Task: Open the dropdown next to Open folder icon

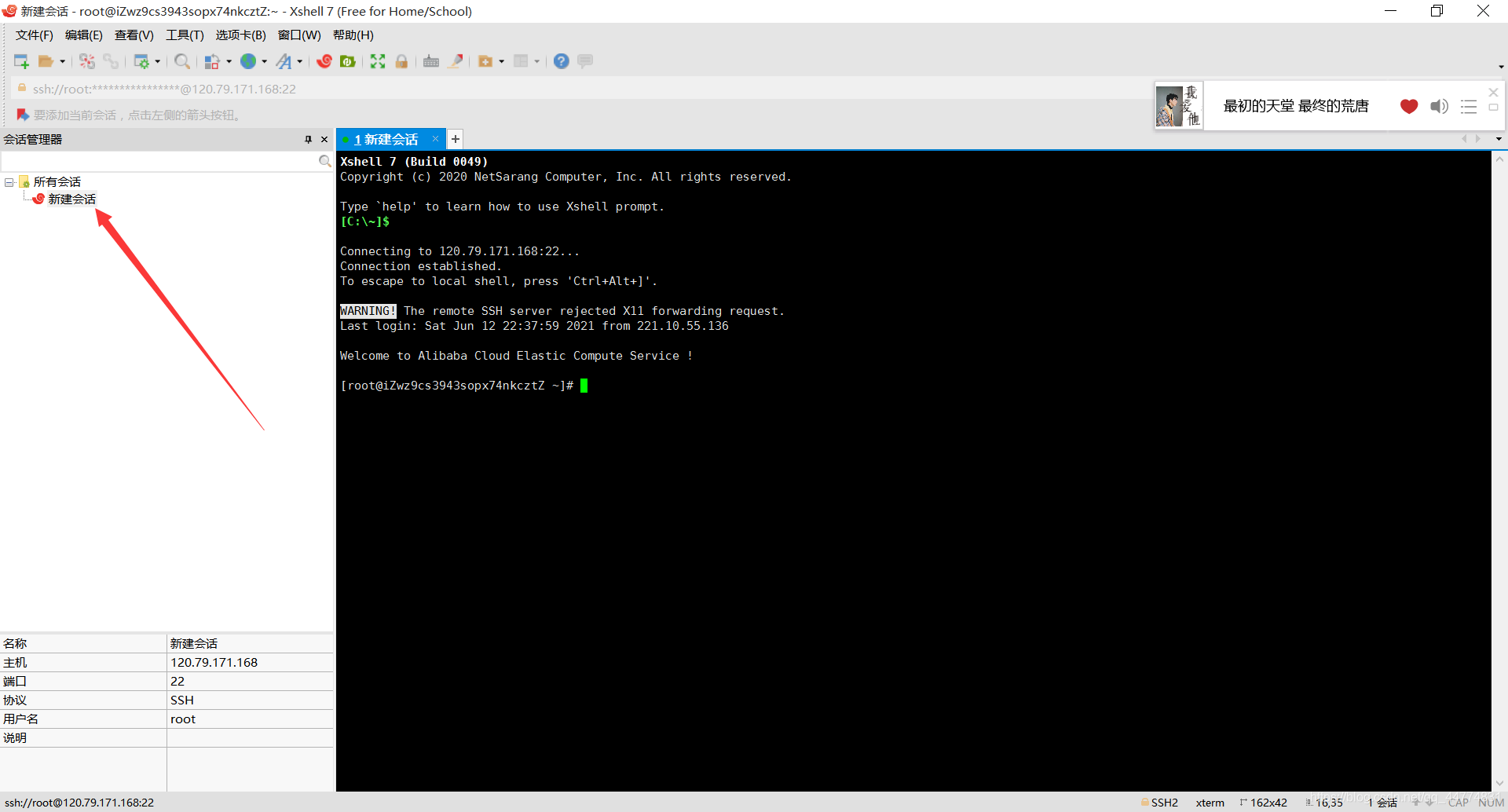Action: (x=63, y=61)
